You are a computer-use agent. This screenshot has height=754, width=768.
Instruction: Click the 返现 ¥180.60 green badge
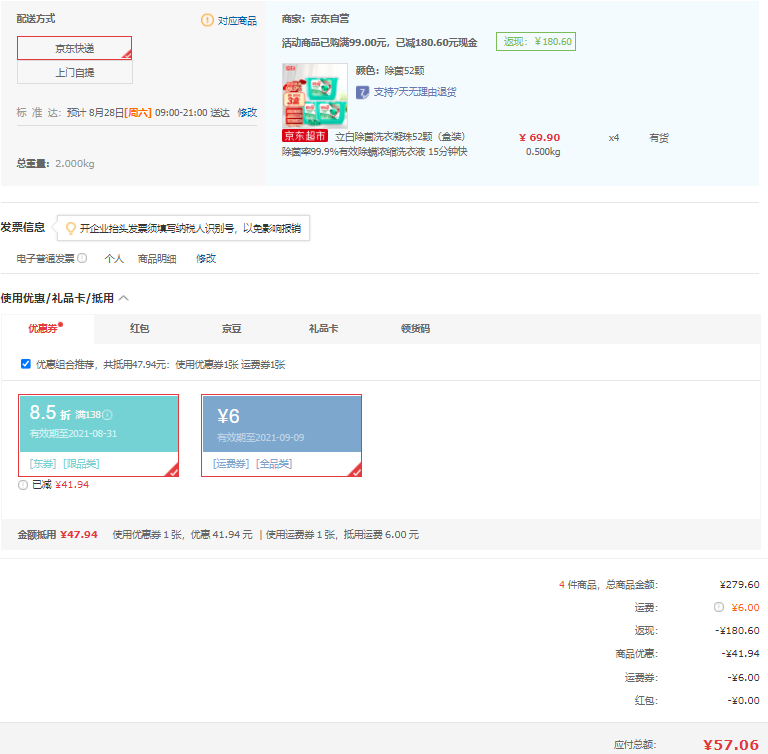pos(536,42)
